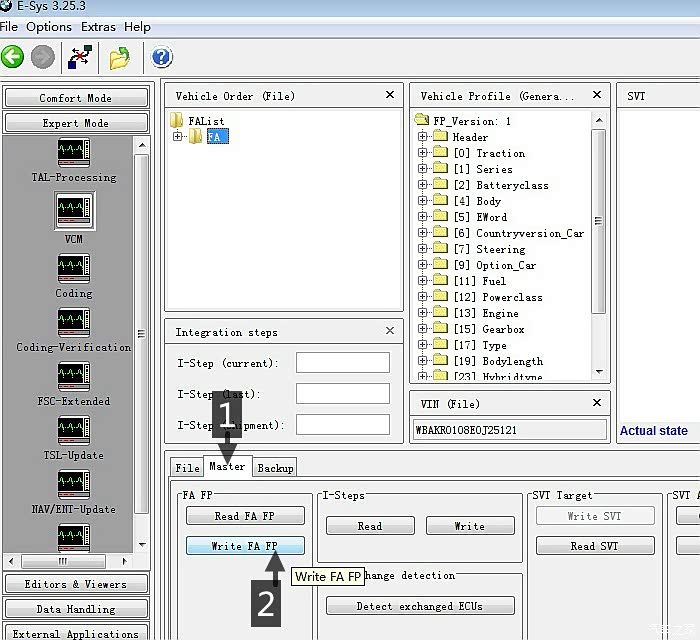The image size is (700, 640).
Task: Click the Read FA FP button
Action: point(245,516)
